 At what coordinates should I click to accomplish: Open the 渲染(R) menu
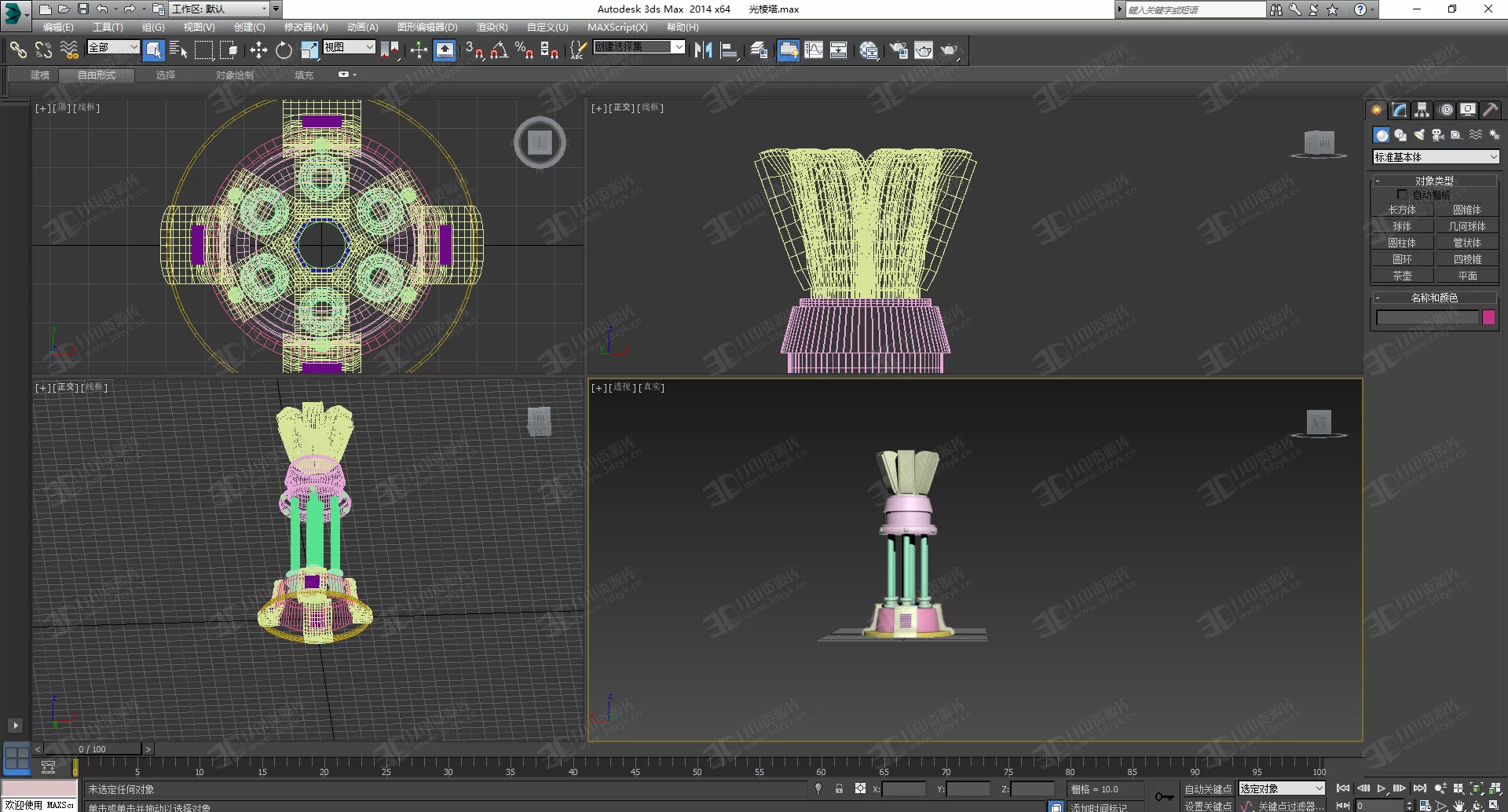492,27
